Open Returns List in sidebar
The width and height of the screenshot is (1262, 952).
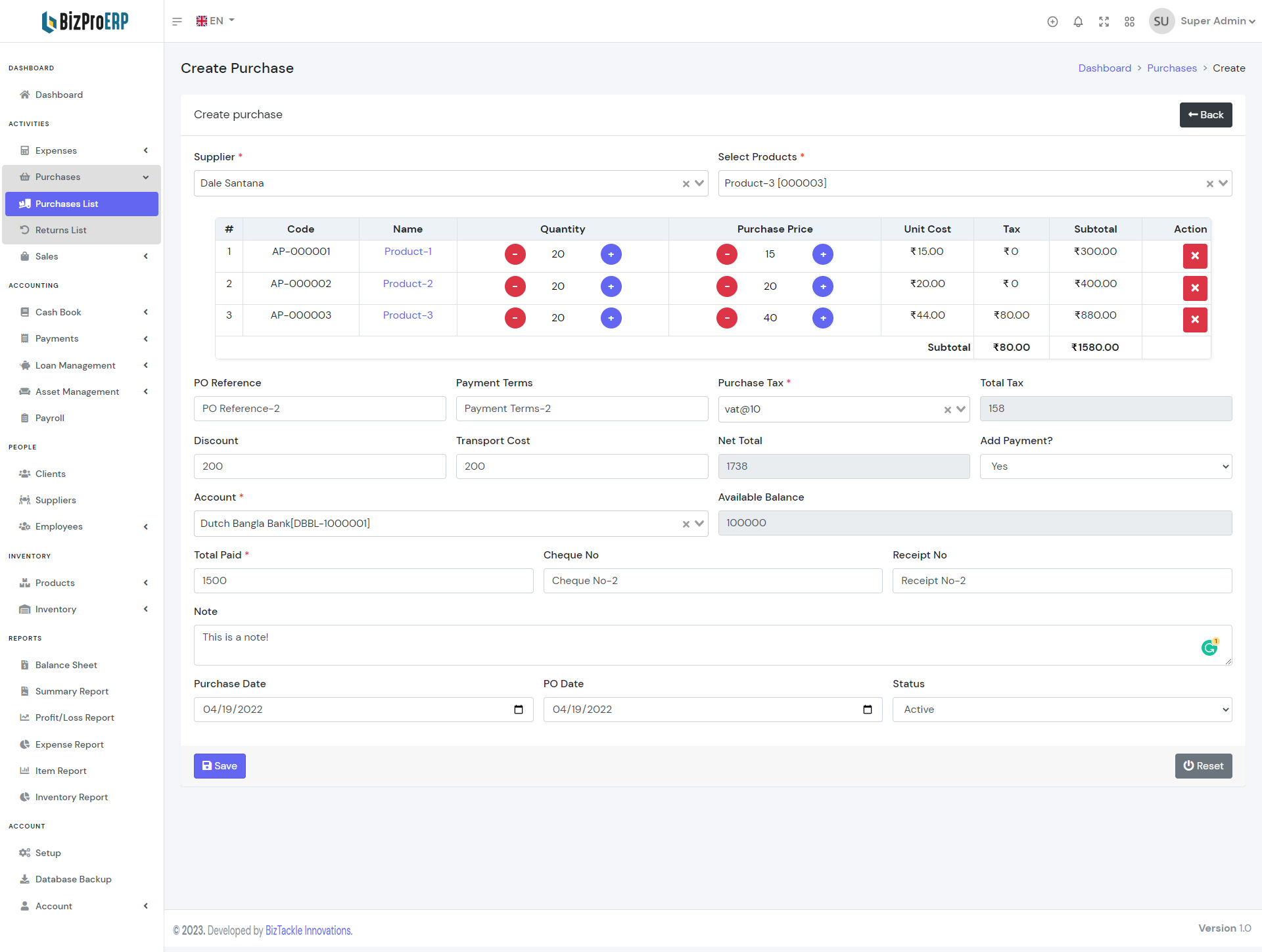[x=60, y=230]
